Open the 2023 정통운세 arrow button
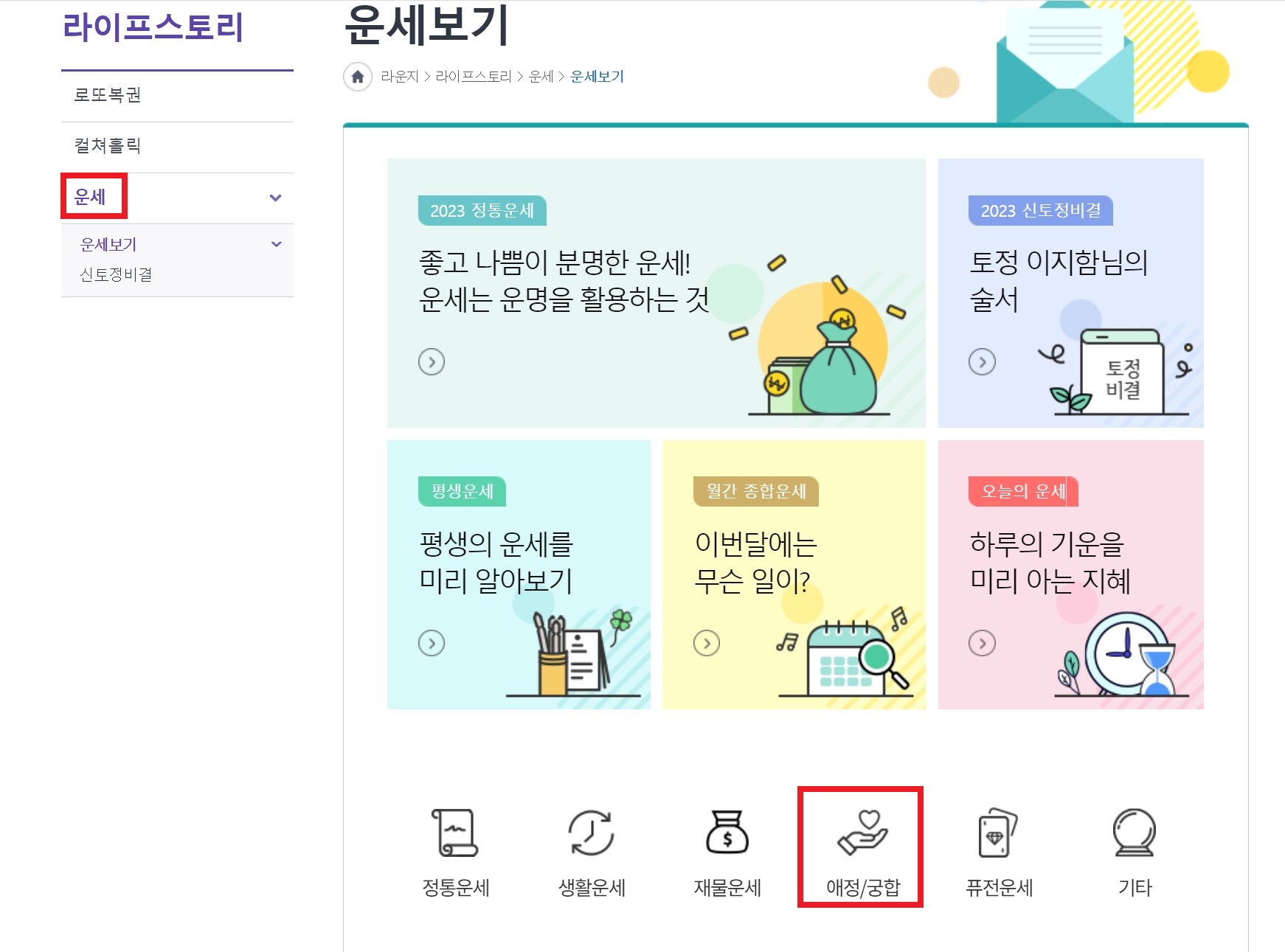 tap(431, 362)
